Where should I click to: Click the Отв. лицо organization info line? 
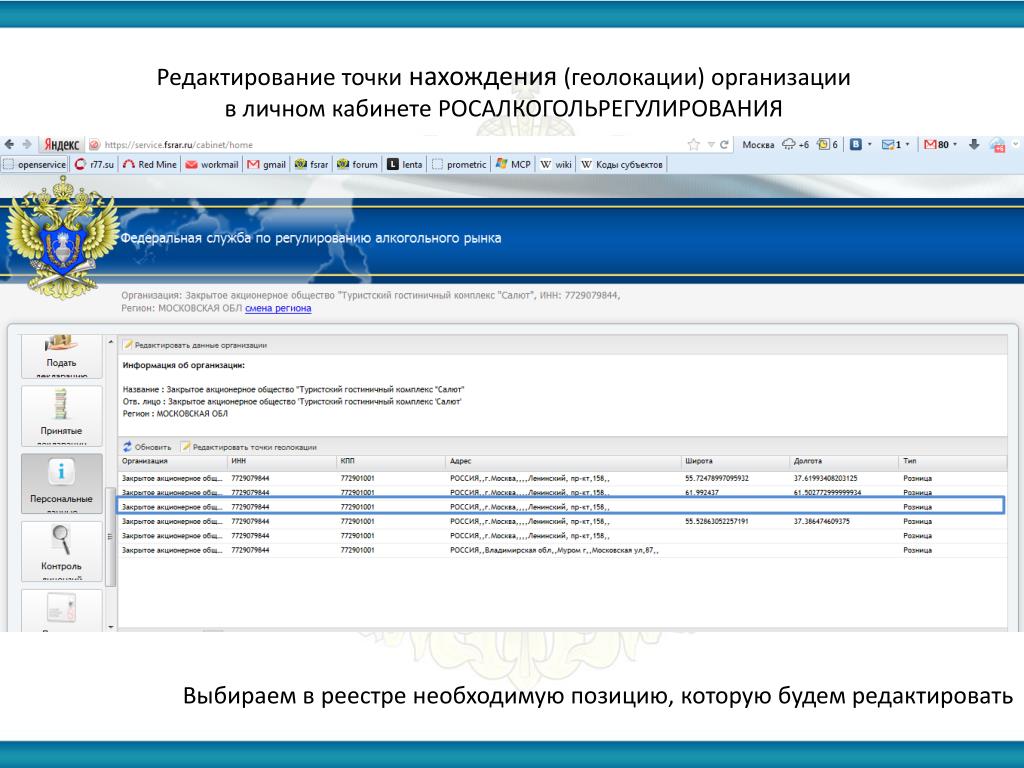point(292,402)
